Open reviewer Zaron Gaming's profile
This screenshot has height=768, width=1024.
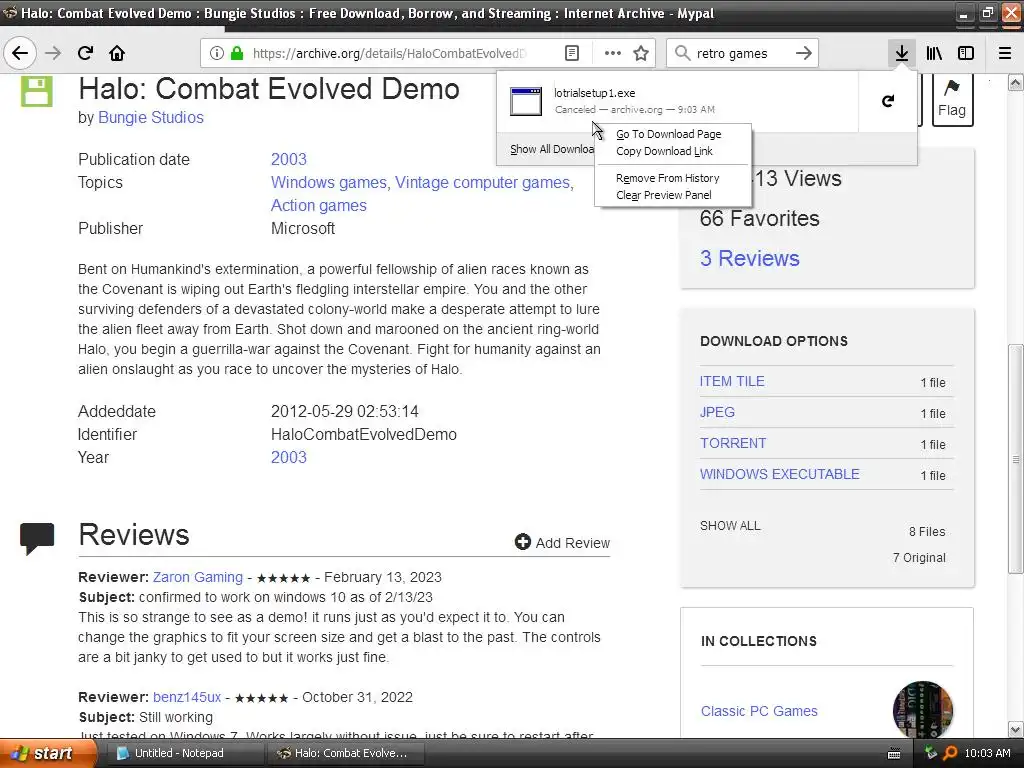[x=198, y=577]
